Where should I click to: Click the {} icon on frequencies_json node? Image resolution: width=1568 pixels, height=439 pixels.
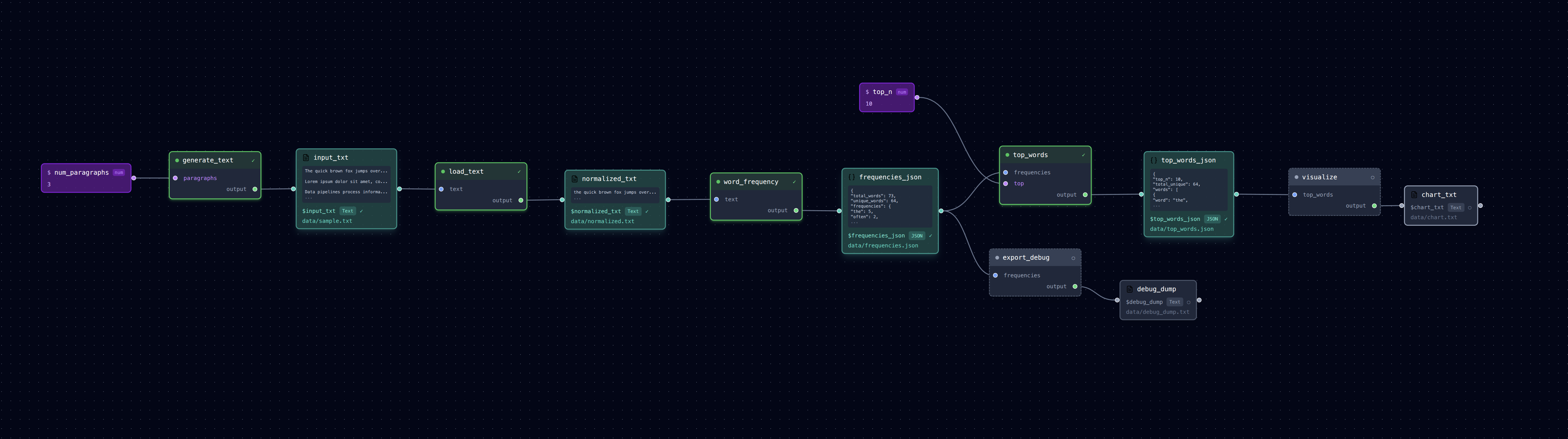pyautogui.click(x=851, y=177)
